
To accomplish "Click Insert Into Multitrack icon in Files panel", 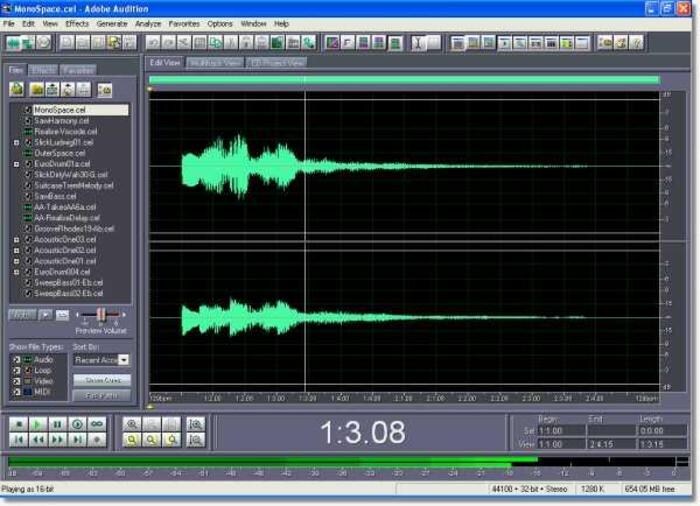I will click(x=52, y=89).
